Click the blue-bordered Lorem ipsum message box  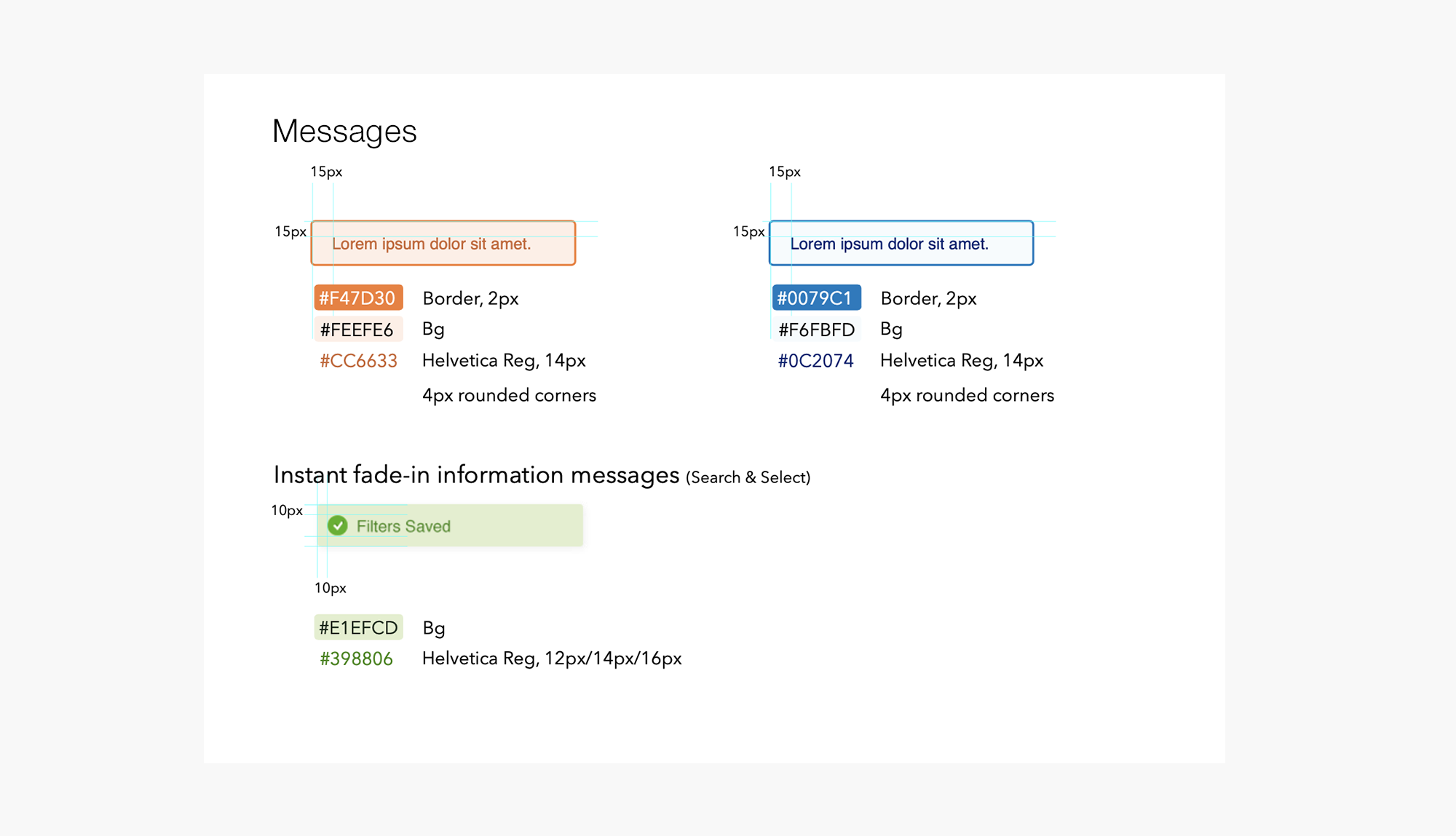901,243
